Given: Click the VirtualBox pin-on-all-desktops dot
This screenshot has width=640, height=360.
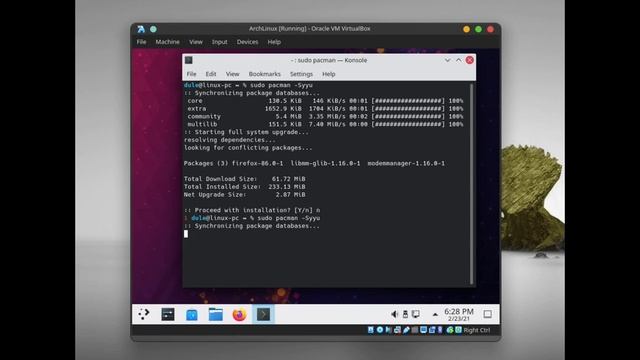Looking at the screenshot, I should pyautogui.click(x=153, y=29).
